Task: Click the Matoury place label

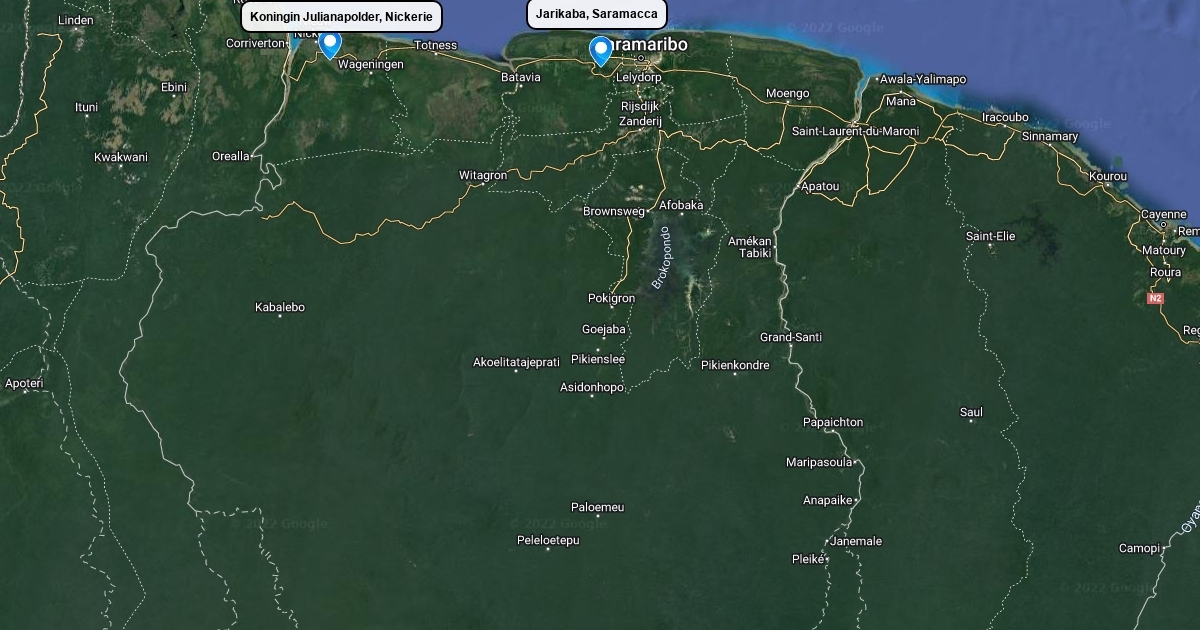Action: pos(1164,250)
